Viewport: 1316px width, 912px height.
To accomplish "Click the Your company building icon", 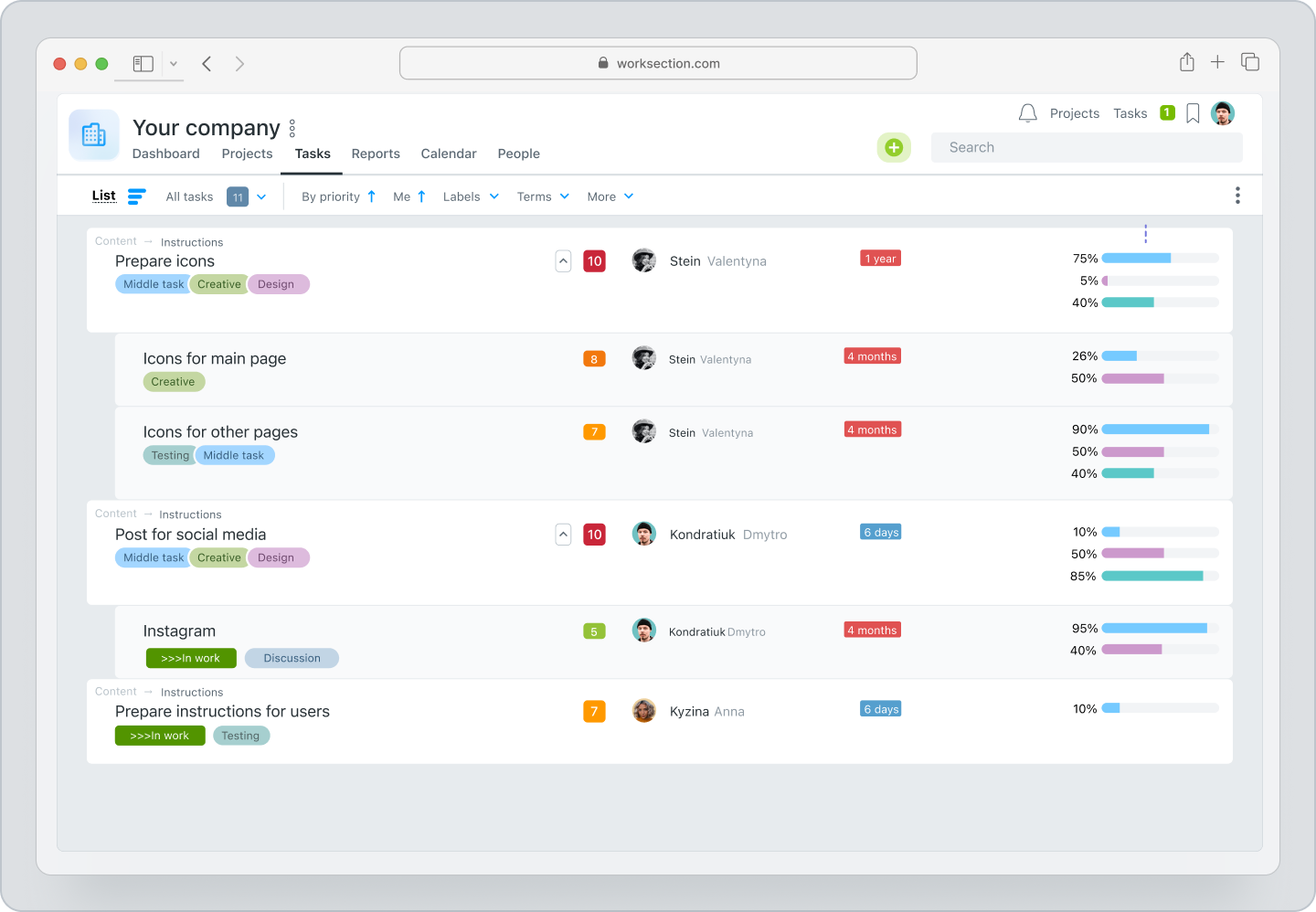I will 93,134.
